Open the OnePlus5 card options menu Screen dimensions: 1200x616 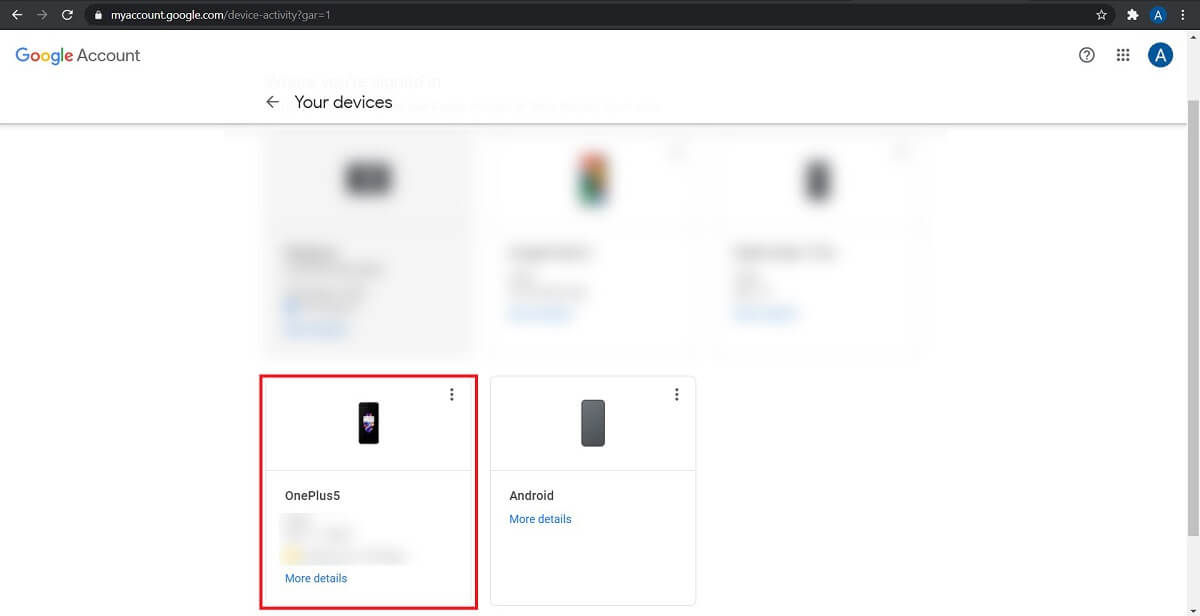pyautogui.click(x=451, y=394)
